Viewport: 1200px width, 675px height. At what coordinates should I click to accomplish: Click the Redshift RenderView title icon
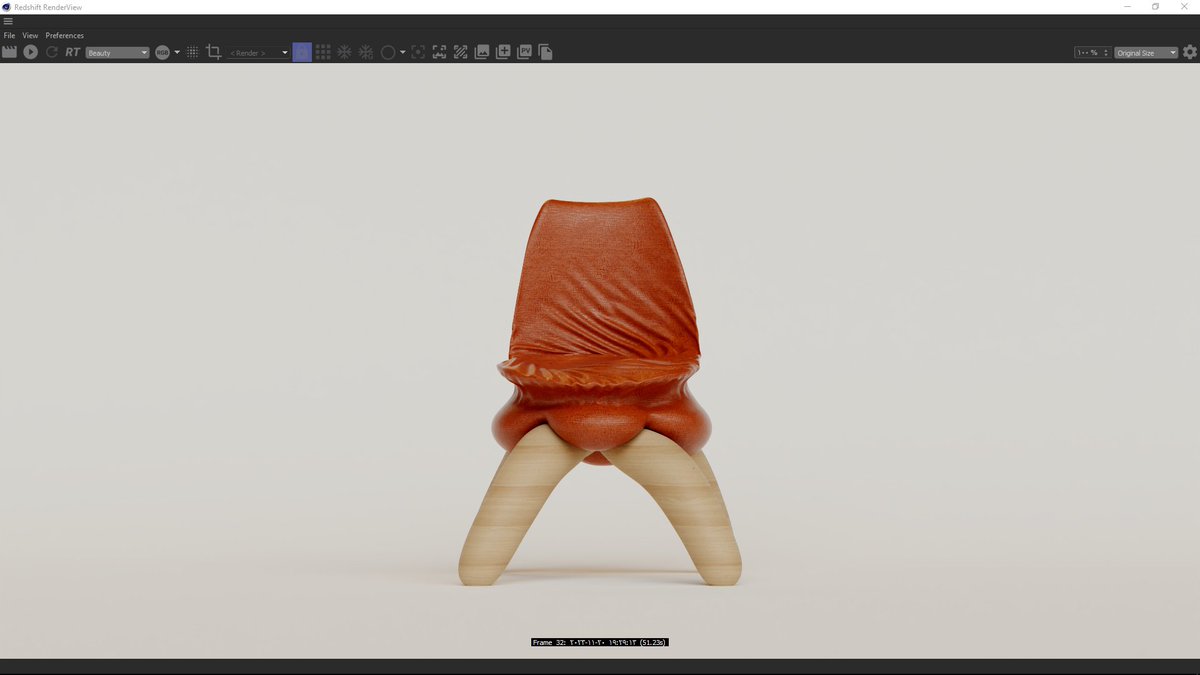[x=7, y=6]
